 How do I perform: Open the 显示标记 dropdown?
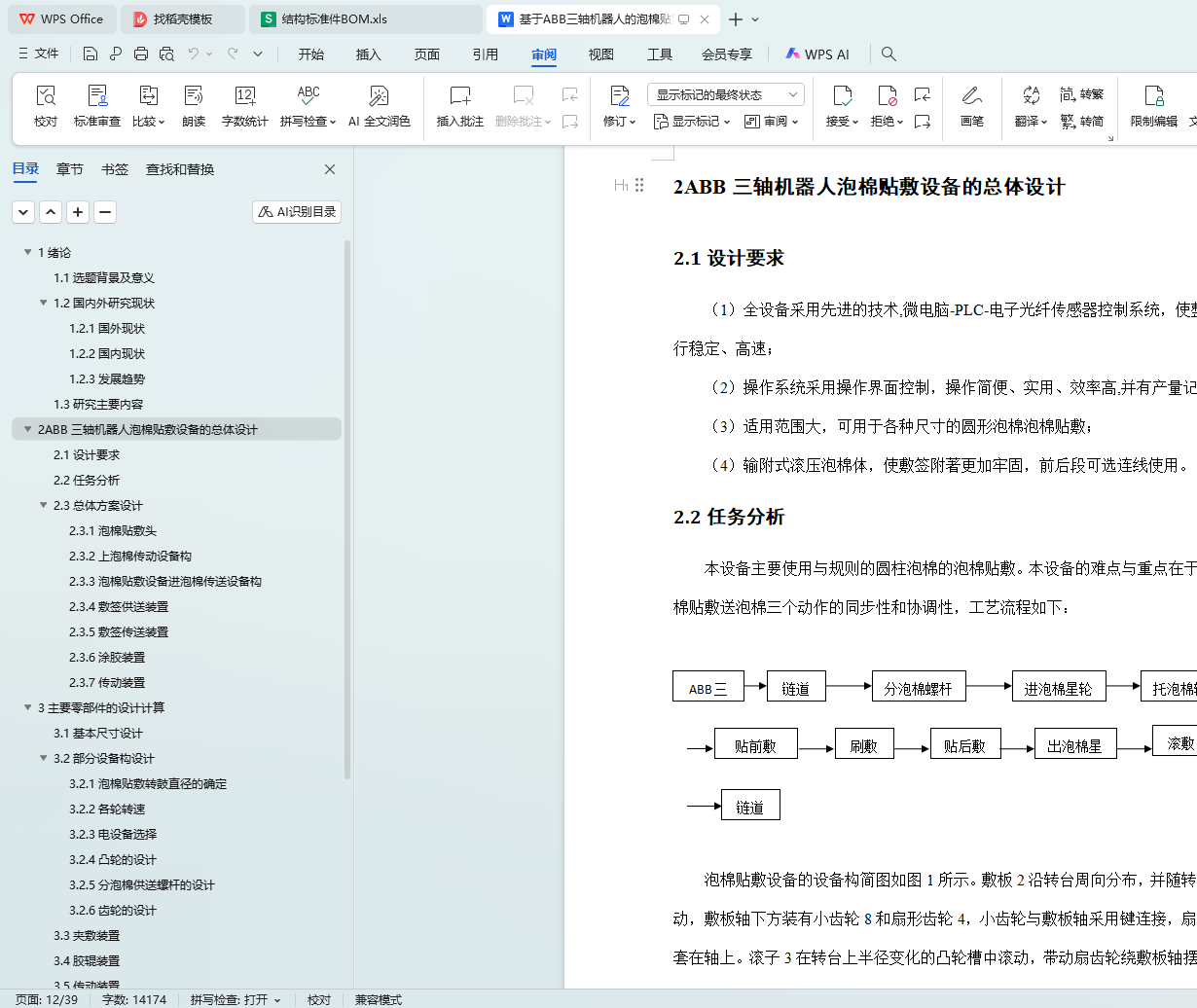(692, 122)
